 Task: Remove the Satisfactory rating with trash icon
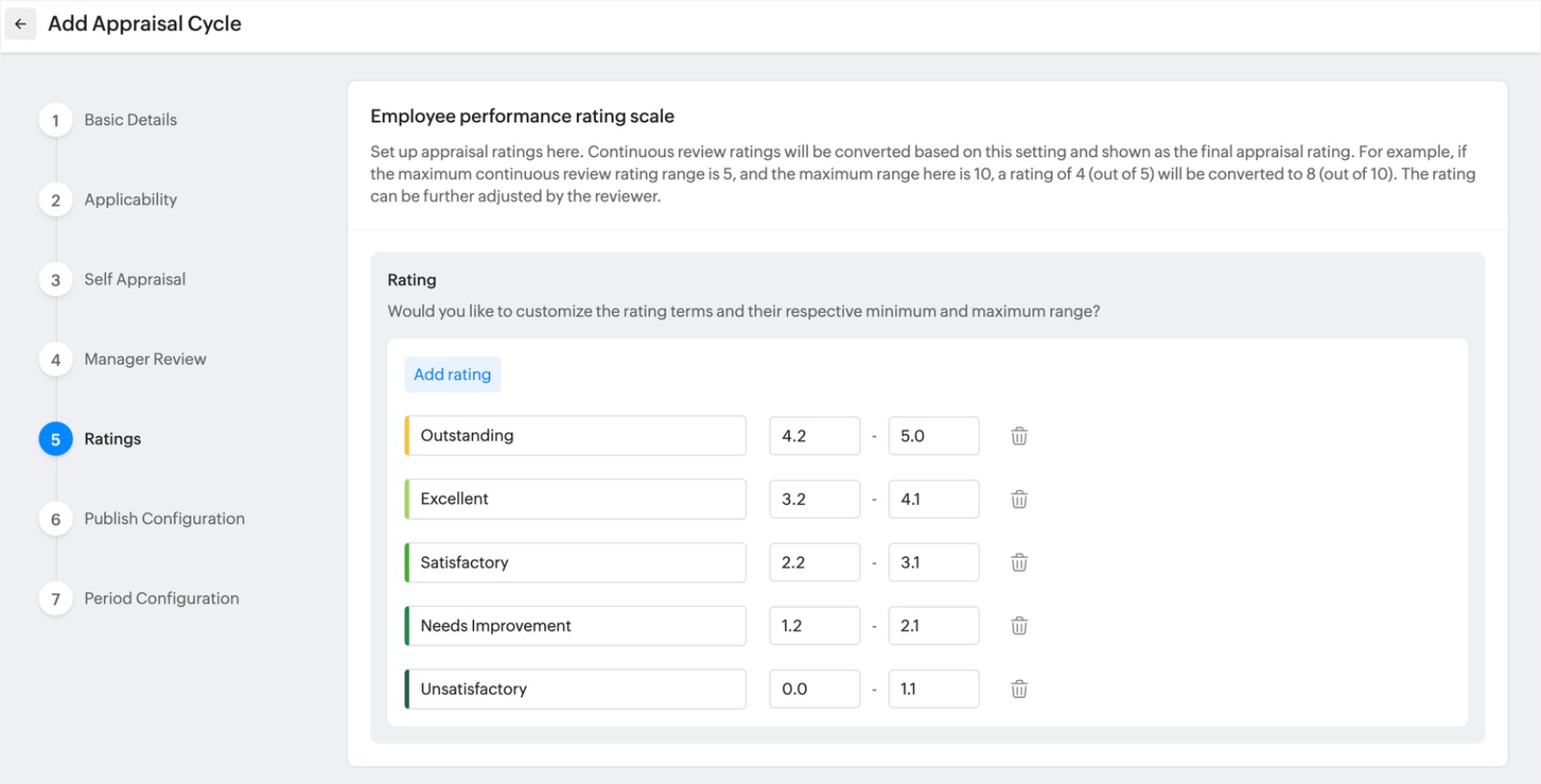[1019, 562]
